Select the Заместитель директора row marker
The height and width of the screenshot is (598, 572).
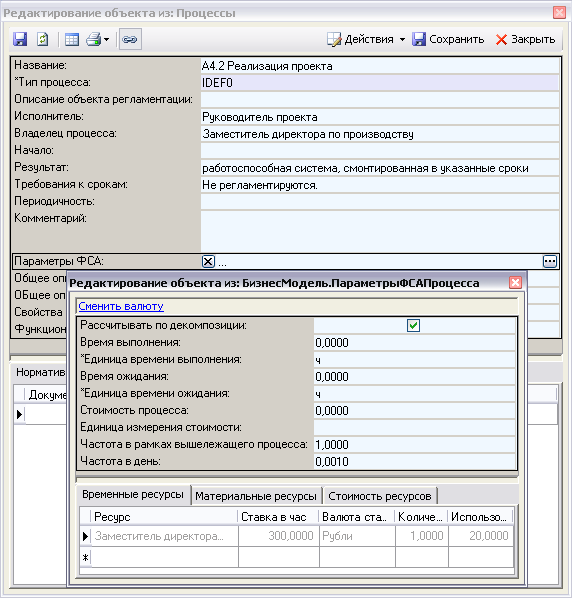(85, 536)
